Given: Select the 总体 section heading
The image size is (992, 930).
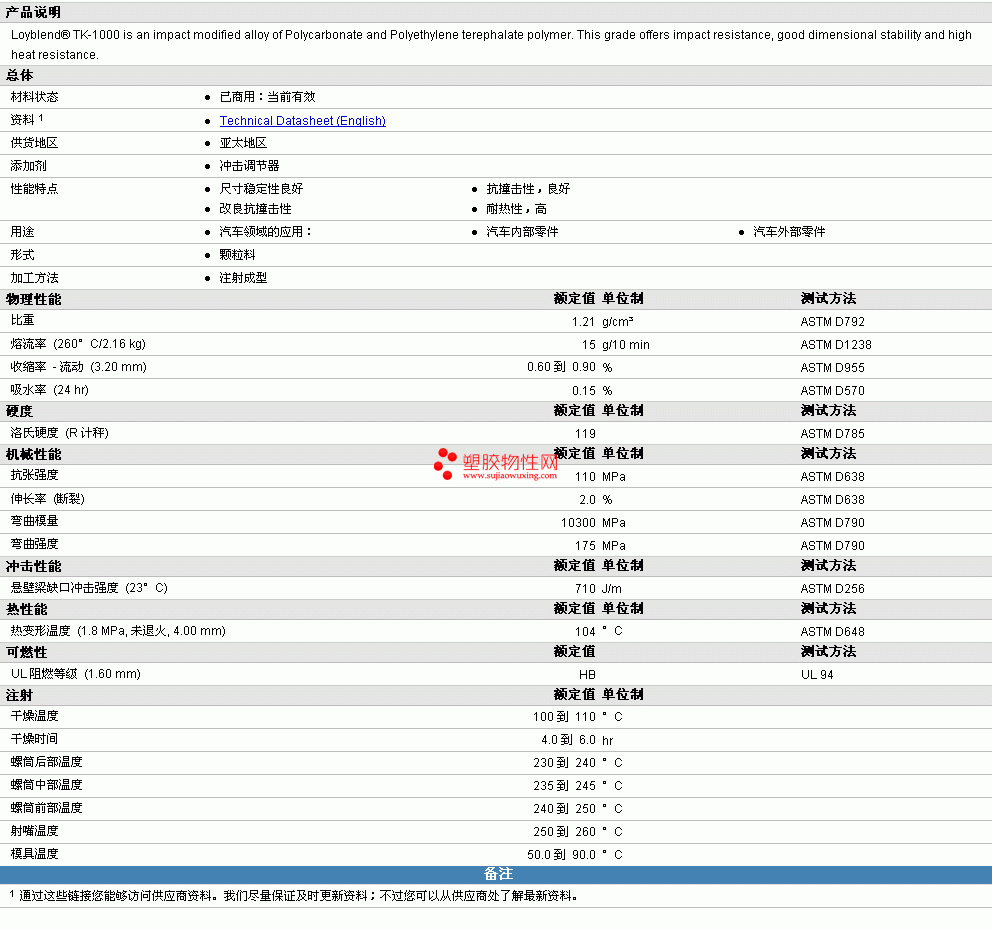Looking at the screenshot, I should coord(20,75).
